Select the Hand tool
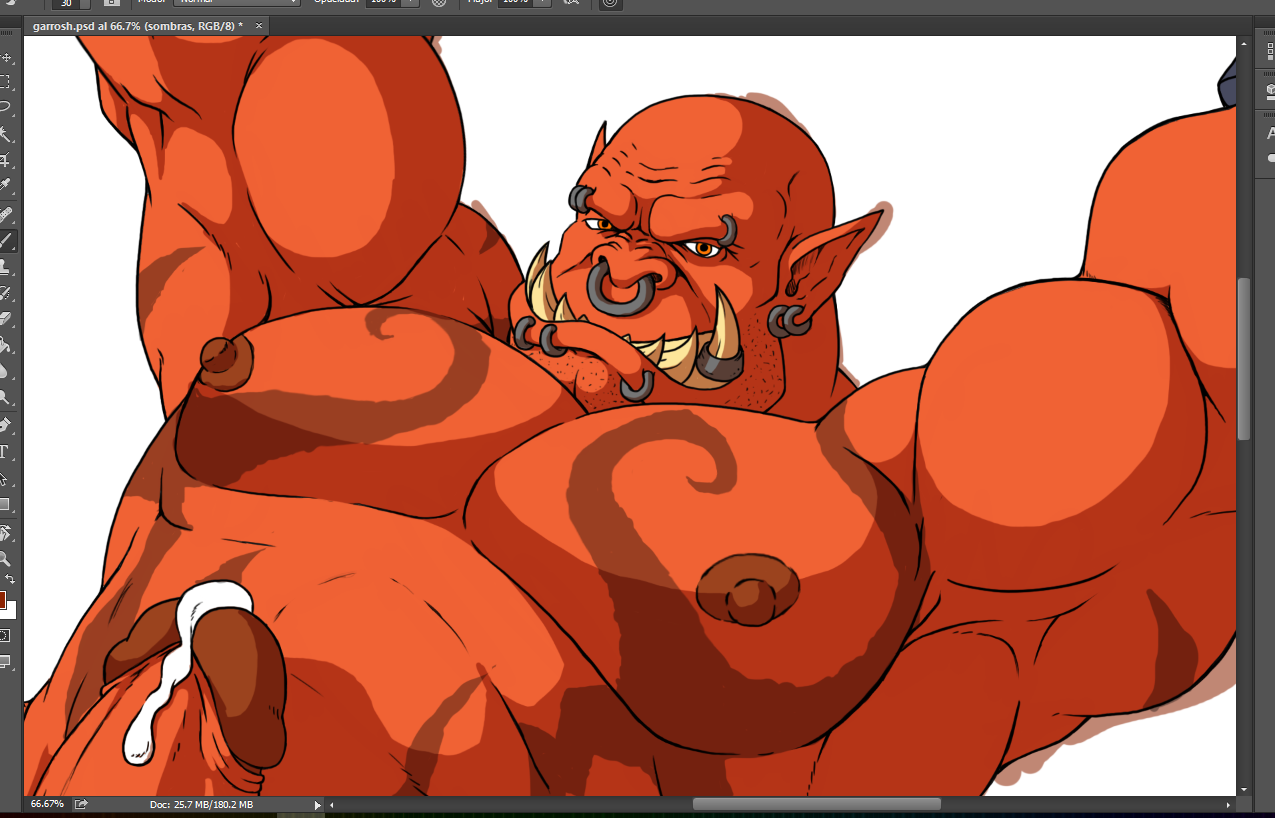This screenshot has width=1275, height=818. (x=6, y=533)
